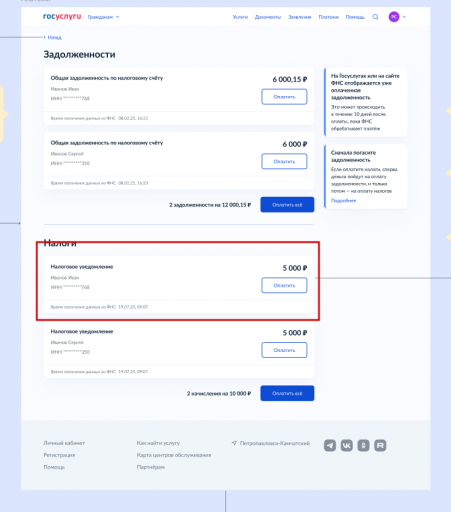Open the Подробнее link
This screenshot has width=451, height=512.
343,200
